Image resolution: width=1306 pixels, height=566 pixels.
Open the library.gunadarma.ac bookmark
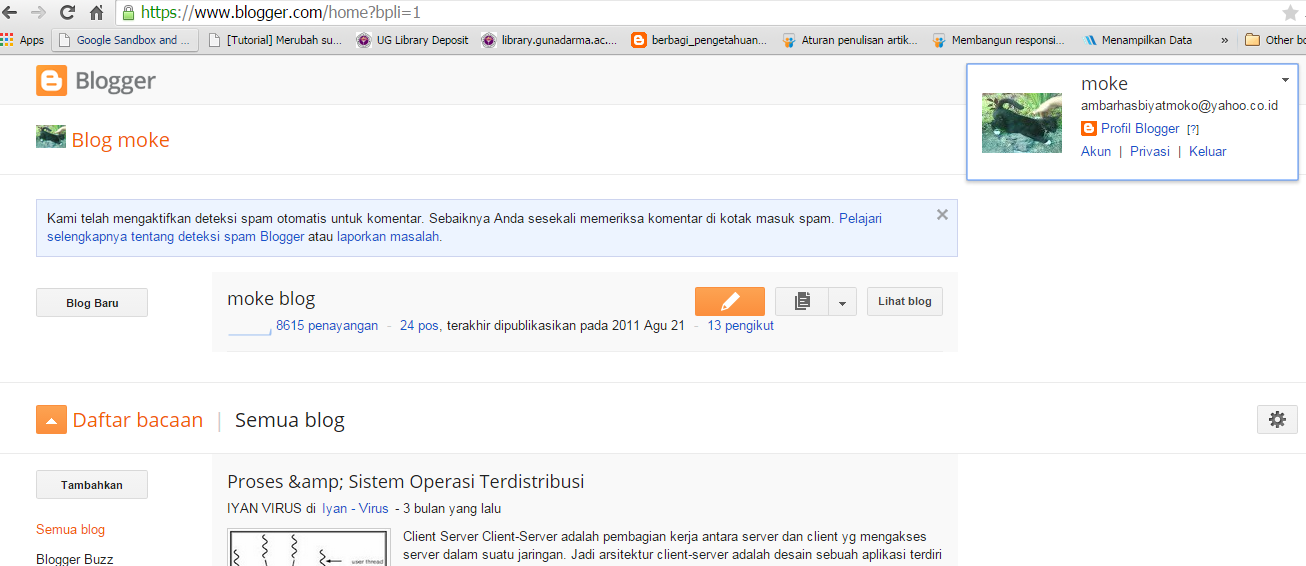coord(551,40)
